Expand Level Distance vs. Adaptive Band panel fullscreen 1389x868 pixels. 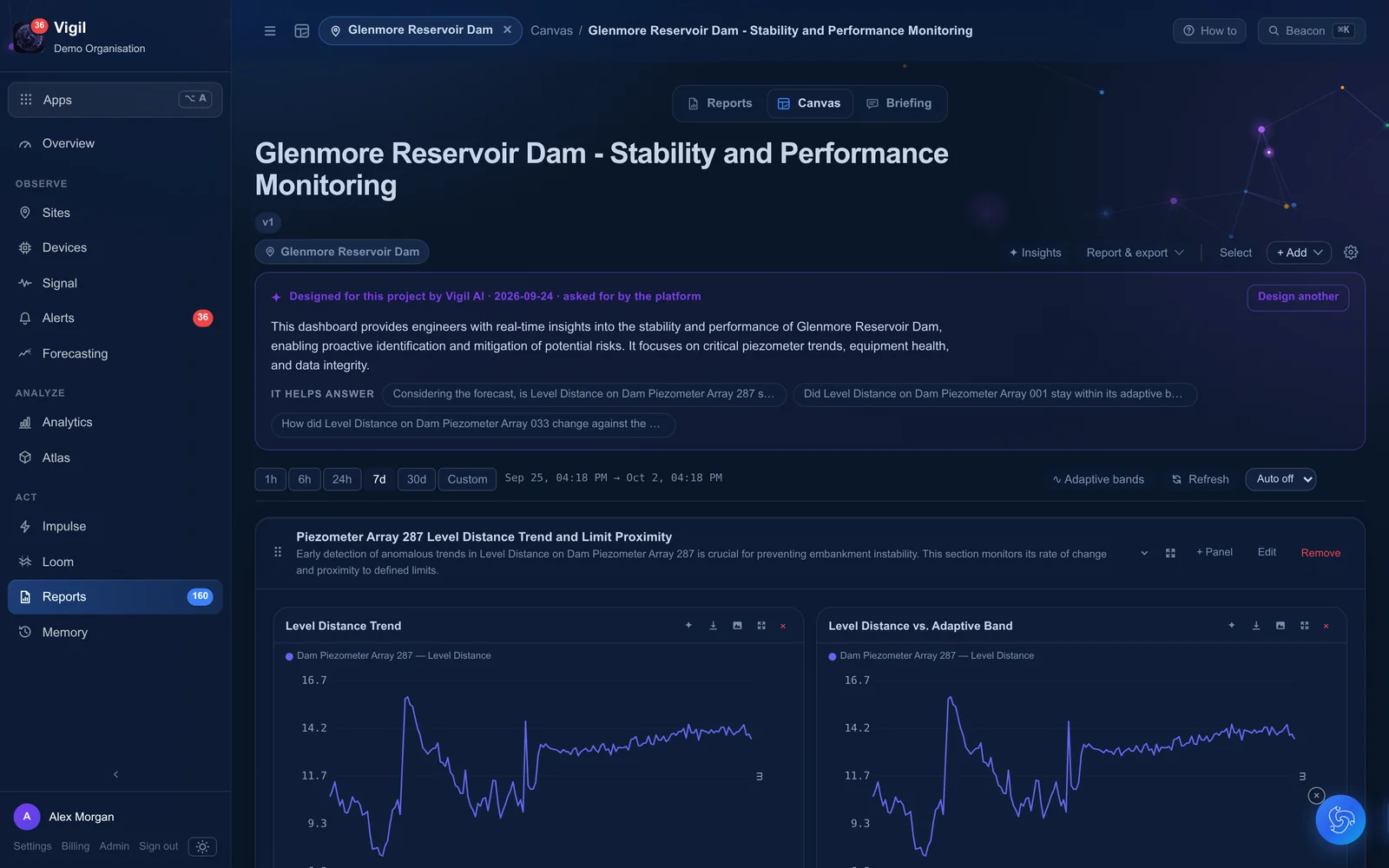1304,626
